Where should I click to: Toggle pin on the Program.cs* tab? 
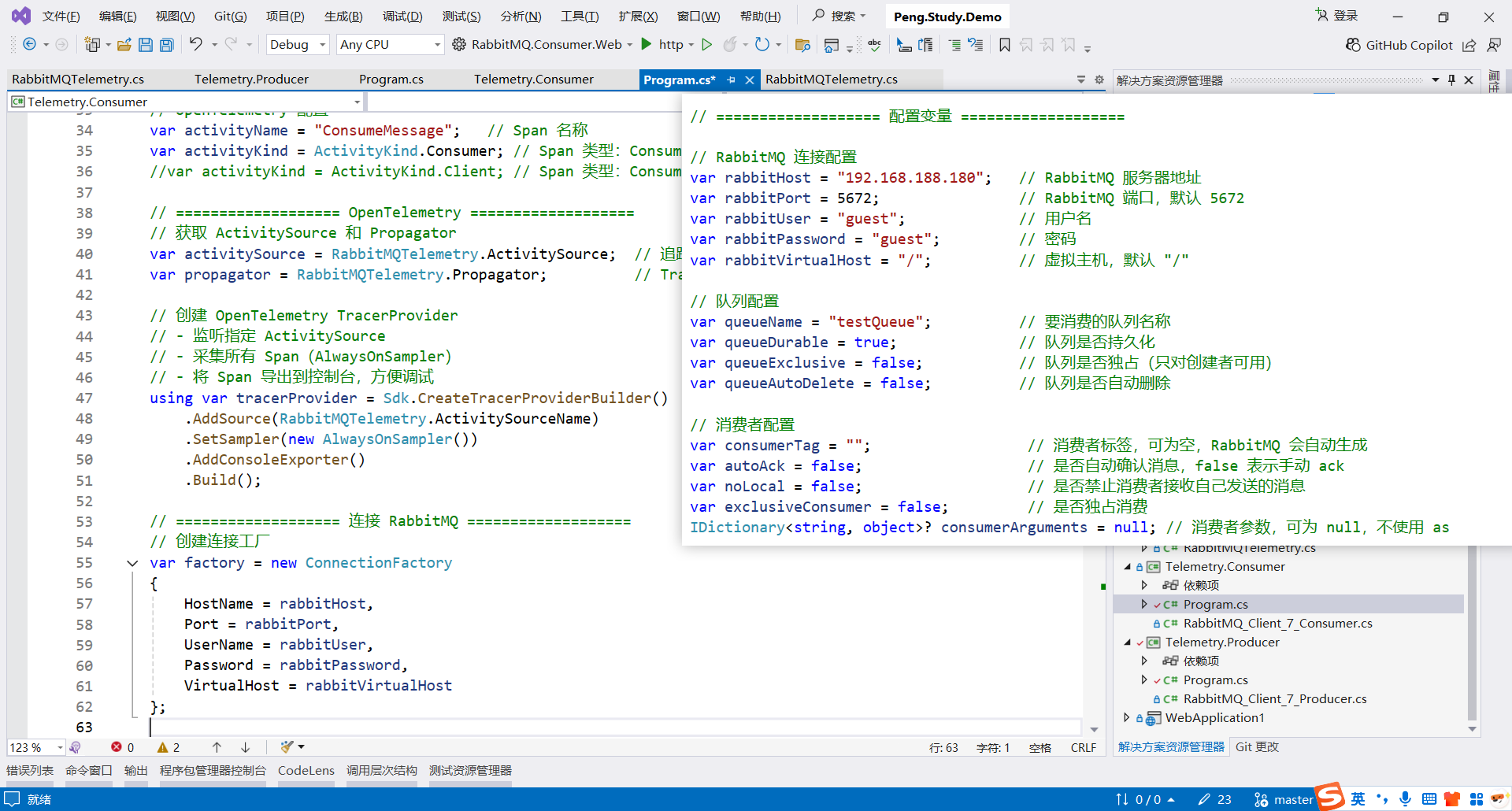point(731,80)
